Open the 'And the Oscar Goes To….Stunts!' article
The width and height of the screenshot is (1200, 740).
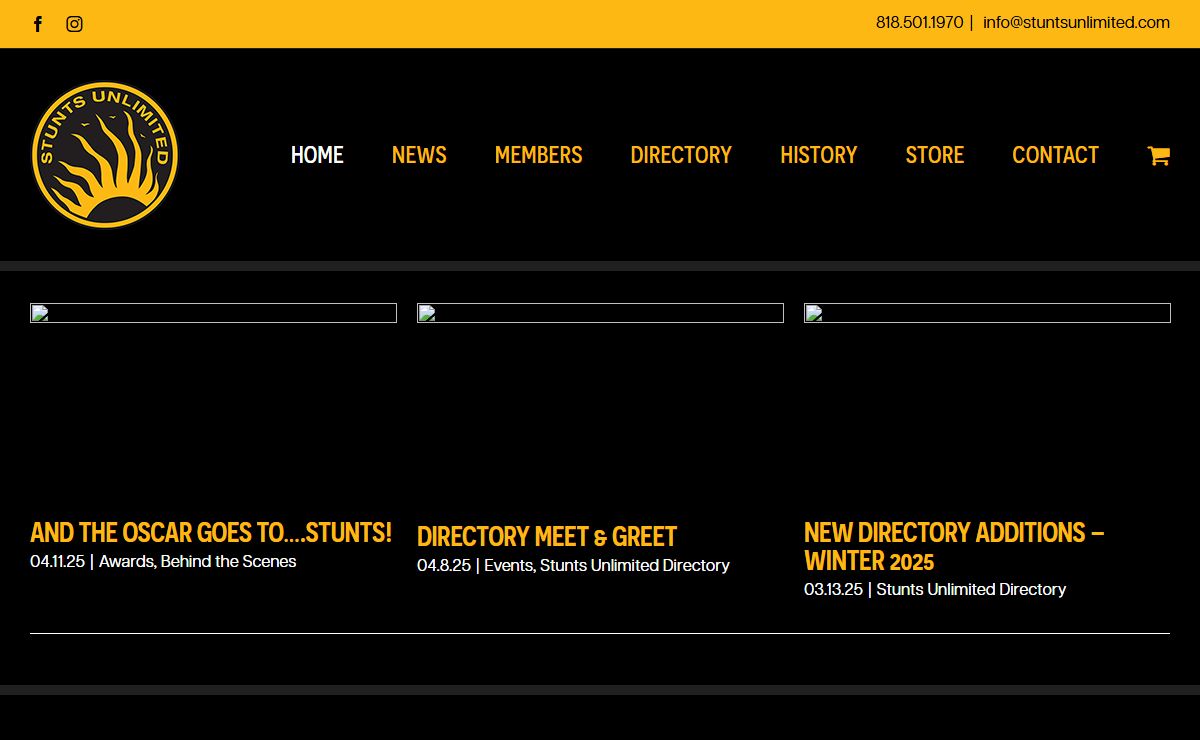(x=211, y=532)
